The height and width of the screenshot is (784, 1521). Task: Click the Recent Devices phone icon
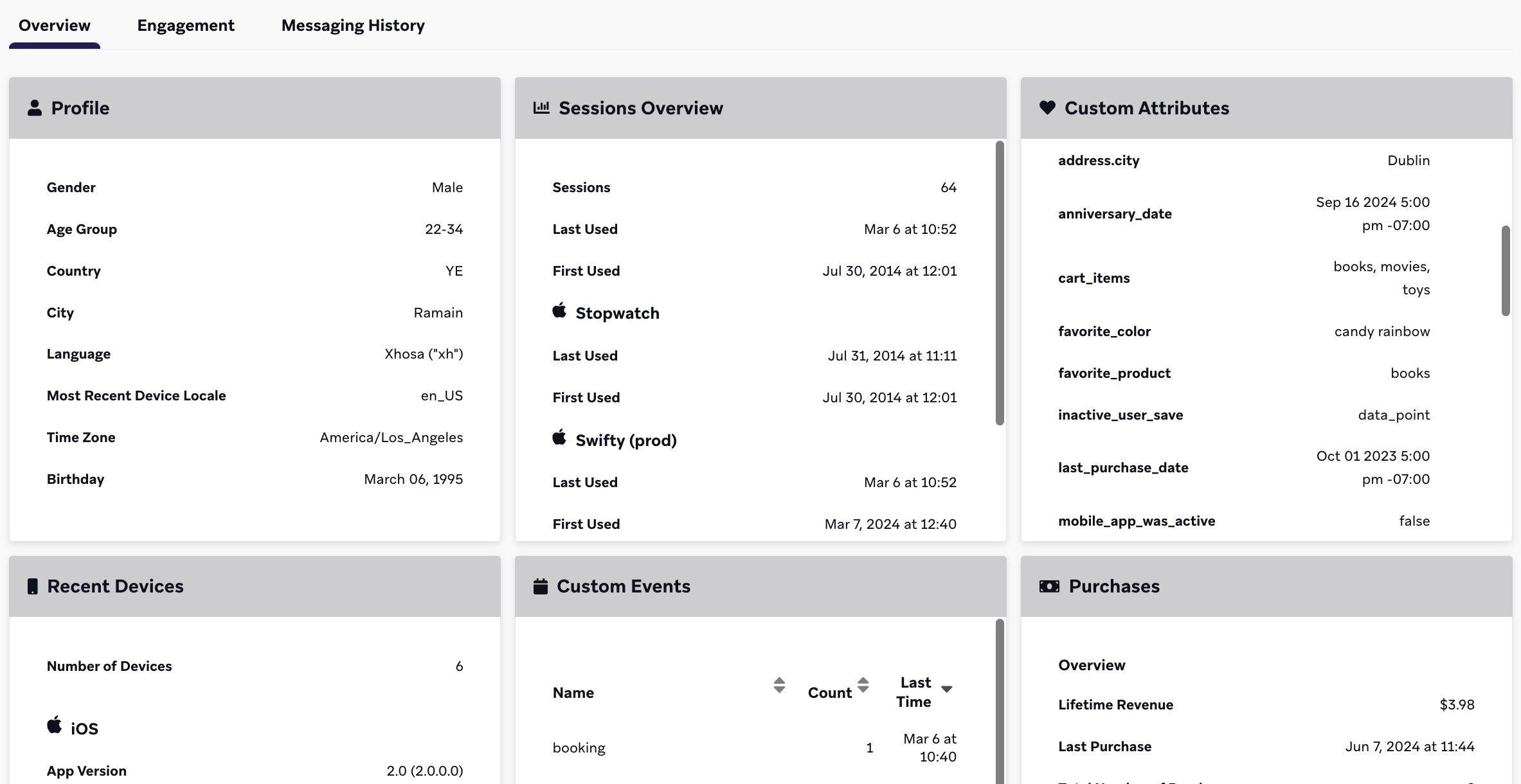click(32, 586)
